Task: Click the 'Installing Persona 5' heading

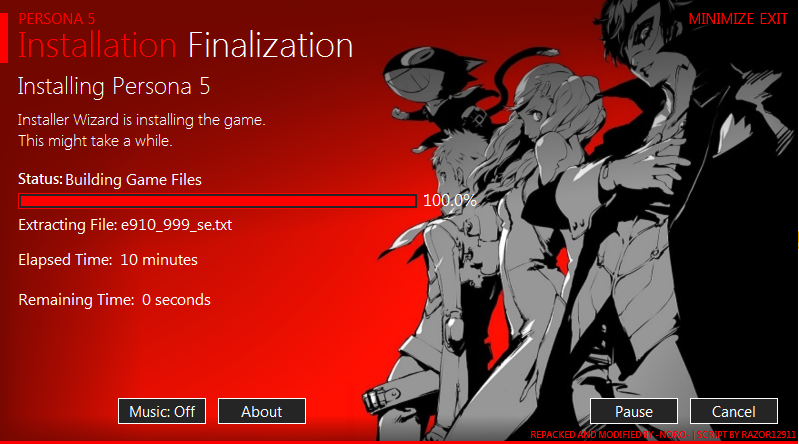Action: coord(114,86)
